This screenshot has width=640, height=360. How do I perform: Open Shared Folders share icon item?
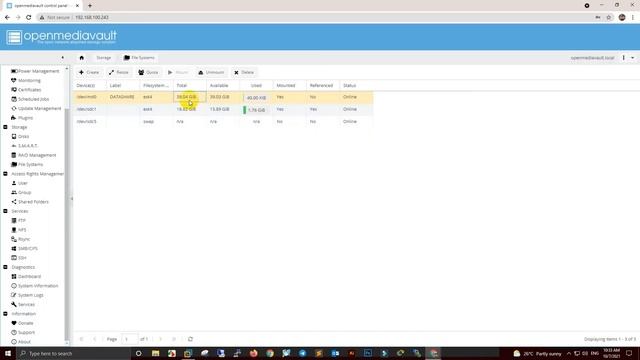tap(30, 202)
